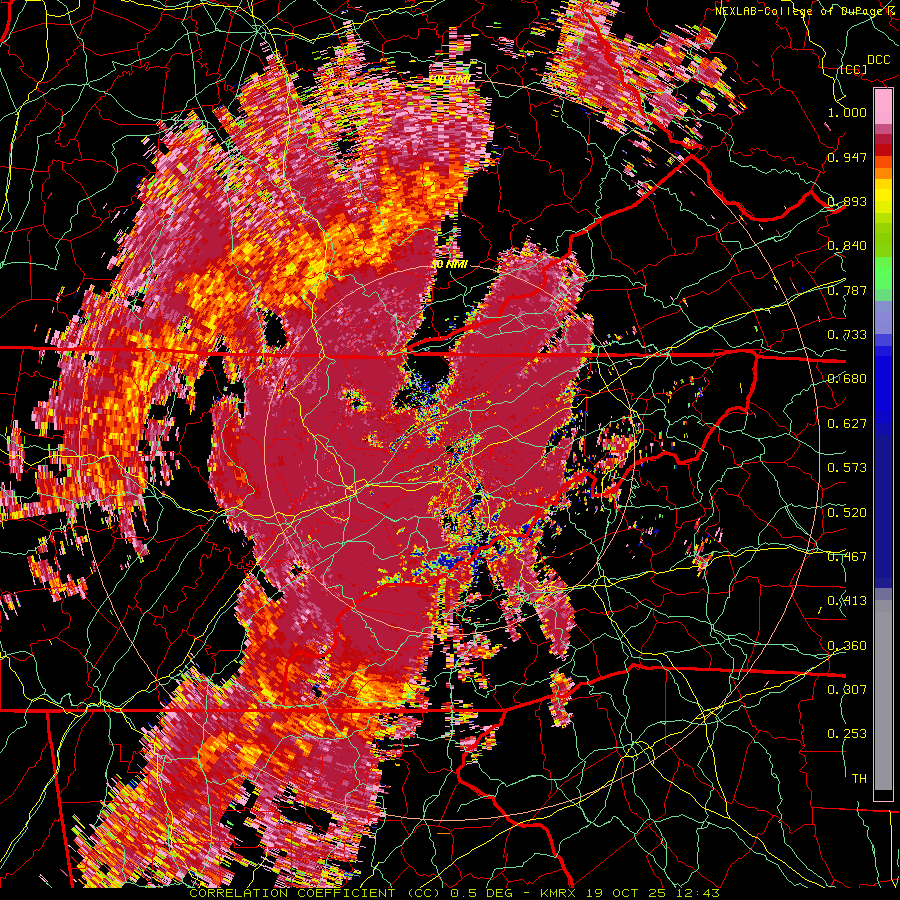The width and height of the screenshot is (900, 900).
Task: Click the [CC] unit label
Action: pos(854,69)
